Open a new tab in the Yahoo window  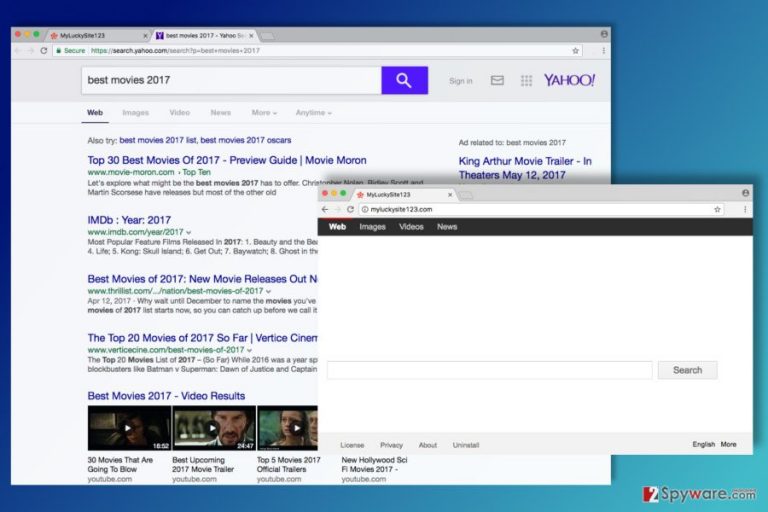tap(268, 36)
